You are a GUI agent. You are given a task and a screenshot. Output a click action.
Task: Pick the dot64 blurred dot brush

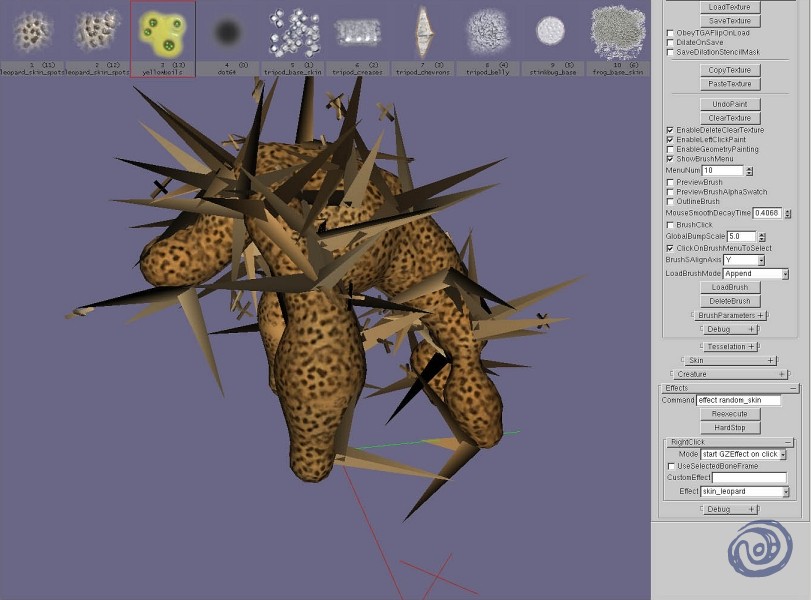pyautogui.click(x=227, y=38)
